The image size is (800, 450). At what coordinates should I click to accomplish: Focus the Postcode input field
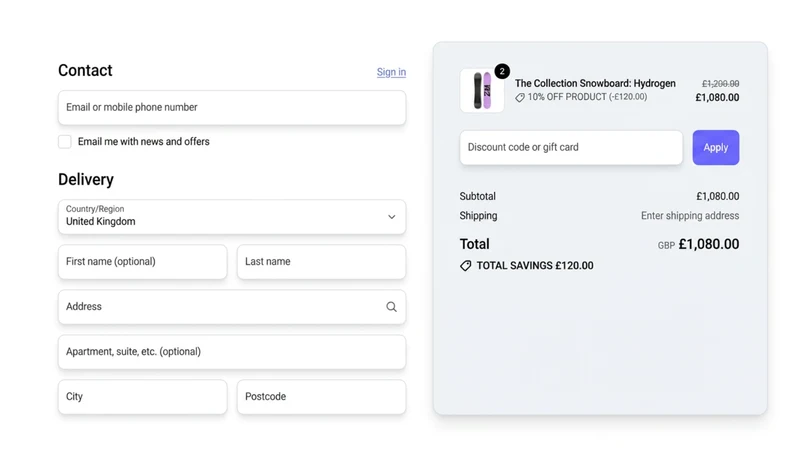click(x=321, y=396)
